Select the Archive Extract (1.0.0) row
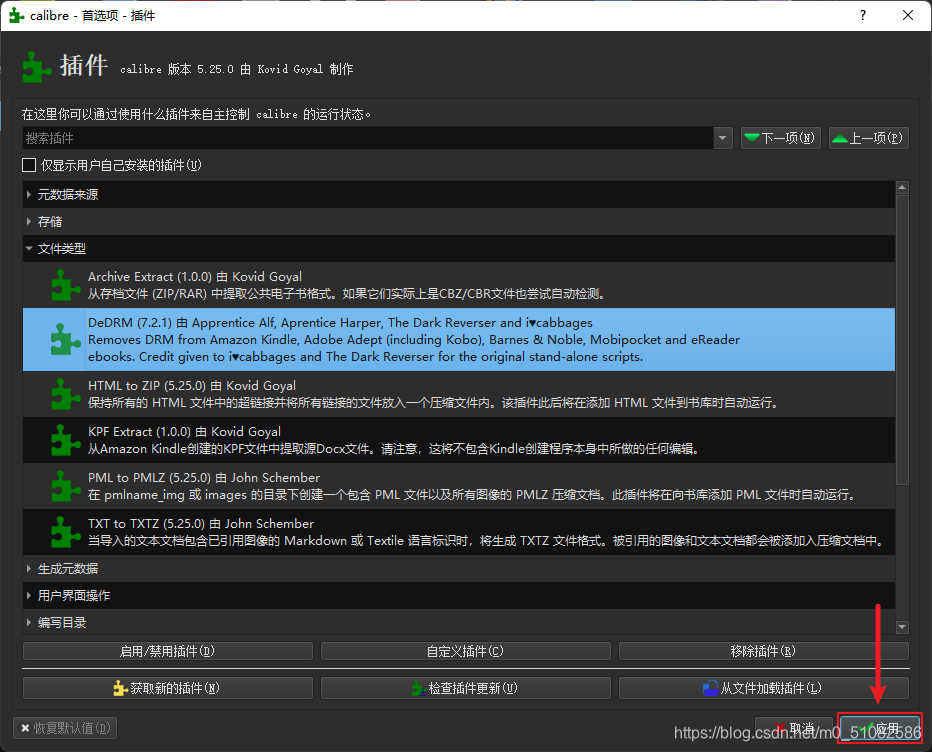Screen dimensions: 932x752 (459, 285)
